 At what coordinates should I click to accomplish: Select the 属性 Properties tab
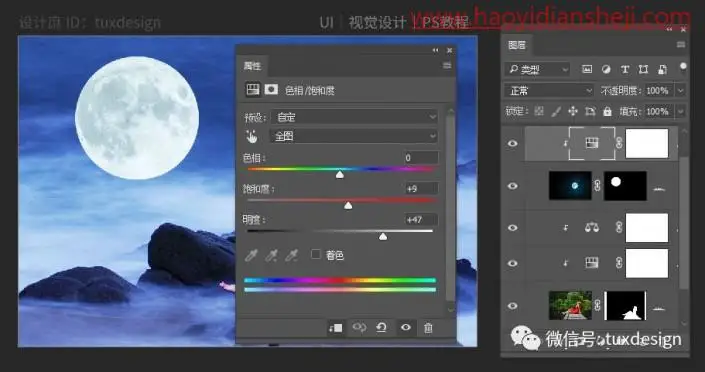(252, 66)
